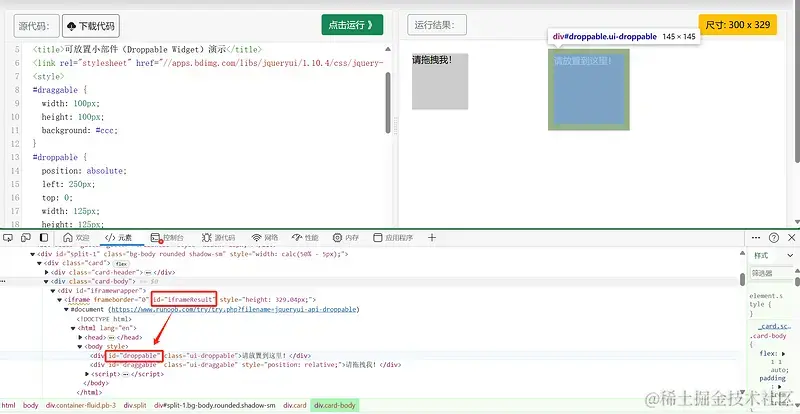Viewport: 800px width, 414px height.
Task: Click the 源代码 label button
Action: (x=36, y=26)
